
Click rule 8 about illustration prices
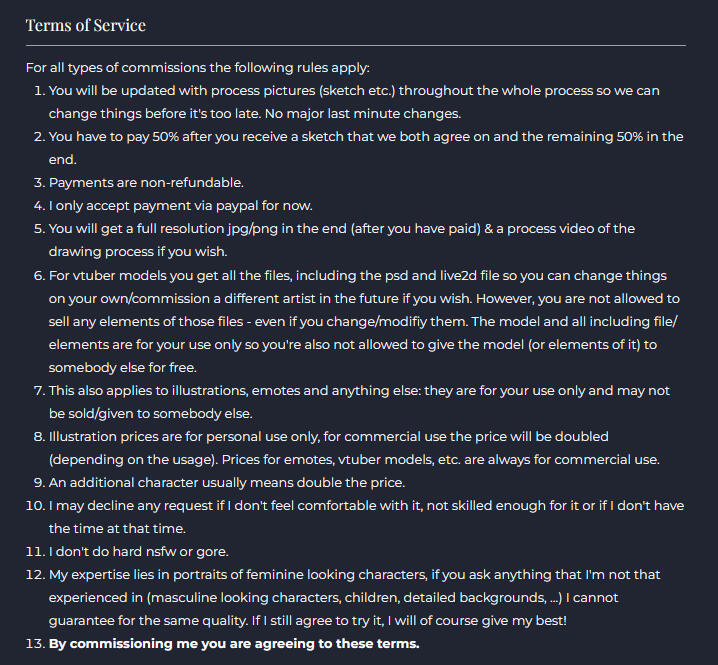pos(328,437)
